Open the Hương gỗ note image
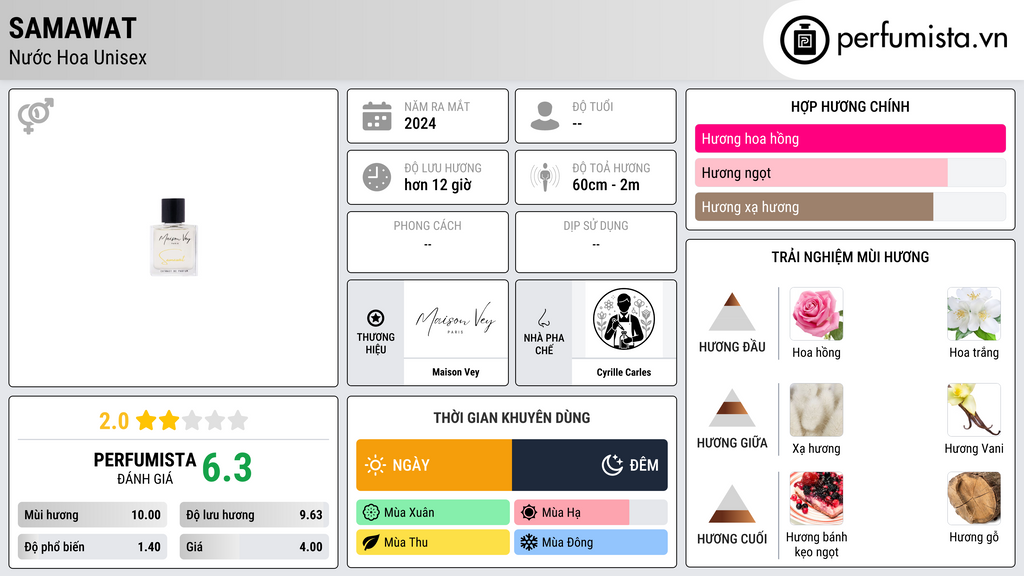Viewport: 1024px width, 576px height. pos(974,499)
